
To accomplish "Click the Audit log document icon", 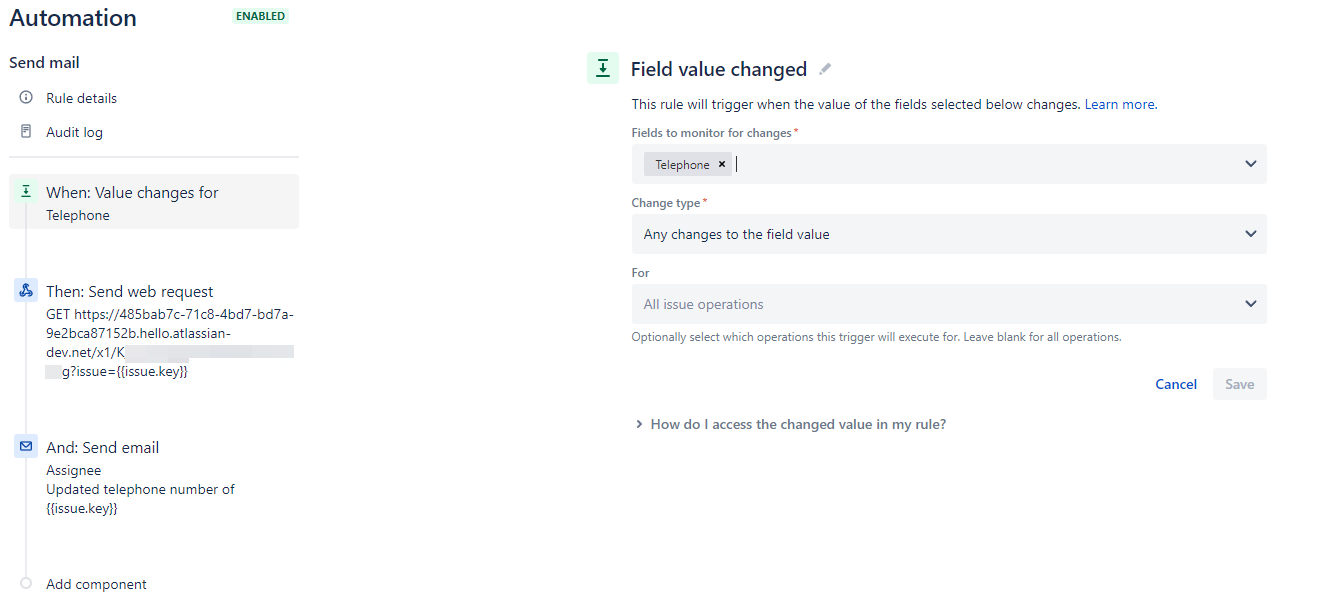I will (26, 132).
